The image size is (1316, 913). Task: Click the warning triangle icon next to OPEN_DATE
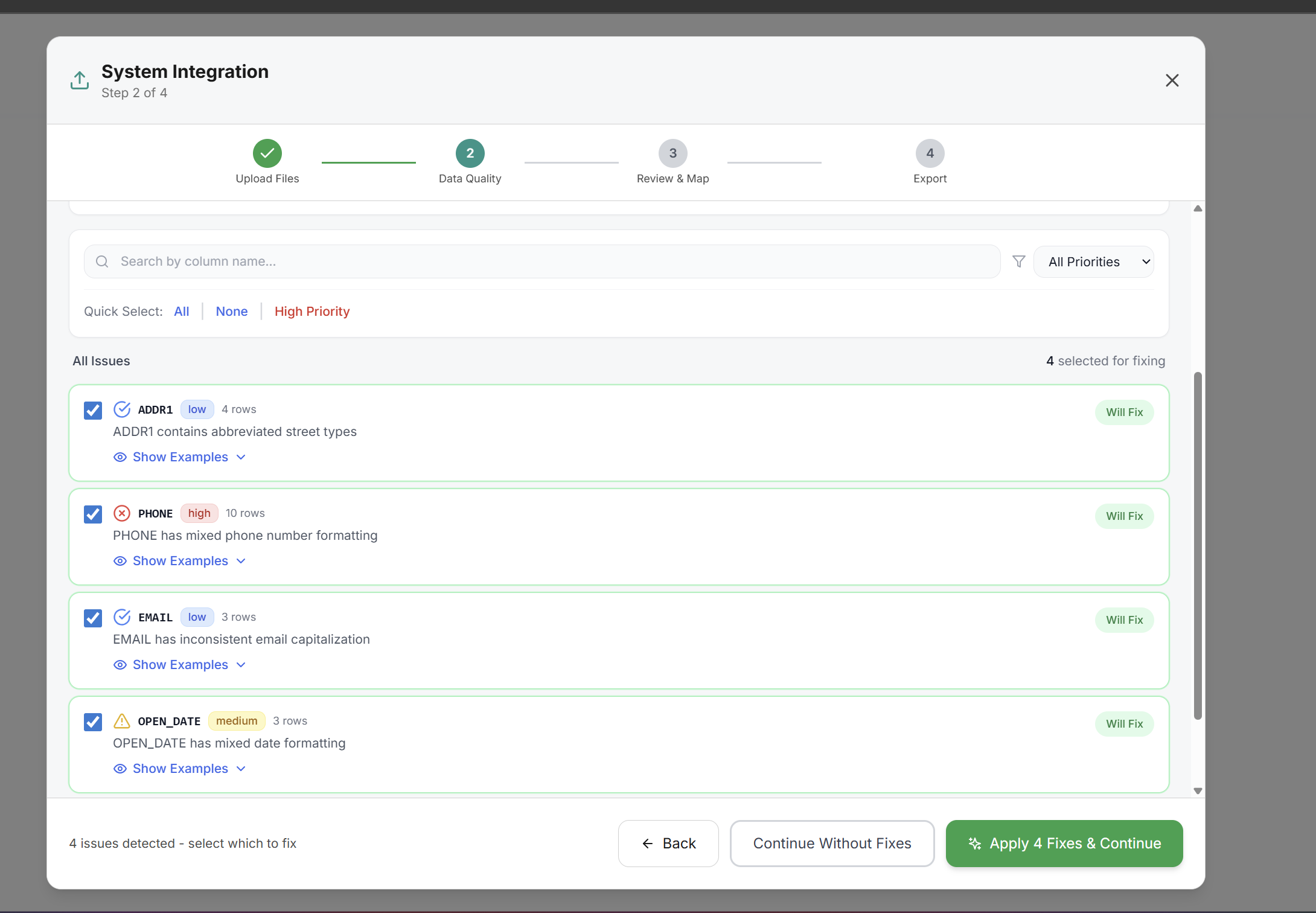[122, 721]
